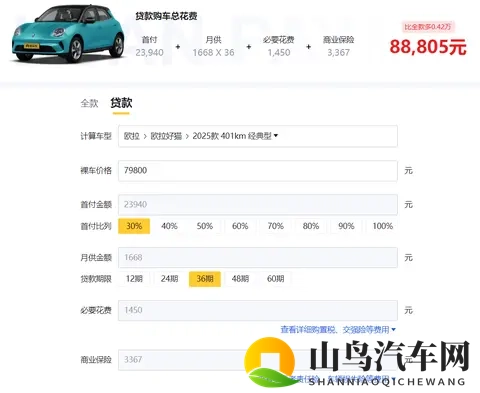Select 100% down payment ratio
The height and width of the screenshot is (393, 480).
tap(382, 226)
